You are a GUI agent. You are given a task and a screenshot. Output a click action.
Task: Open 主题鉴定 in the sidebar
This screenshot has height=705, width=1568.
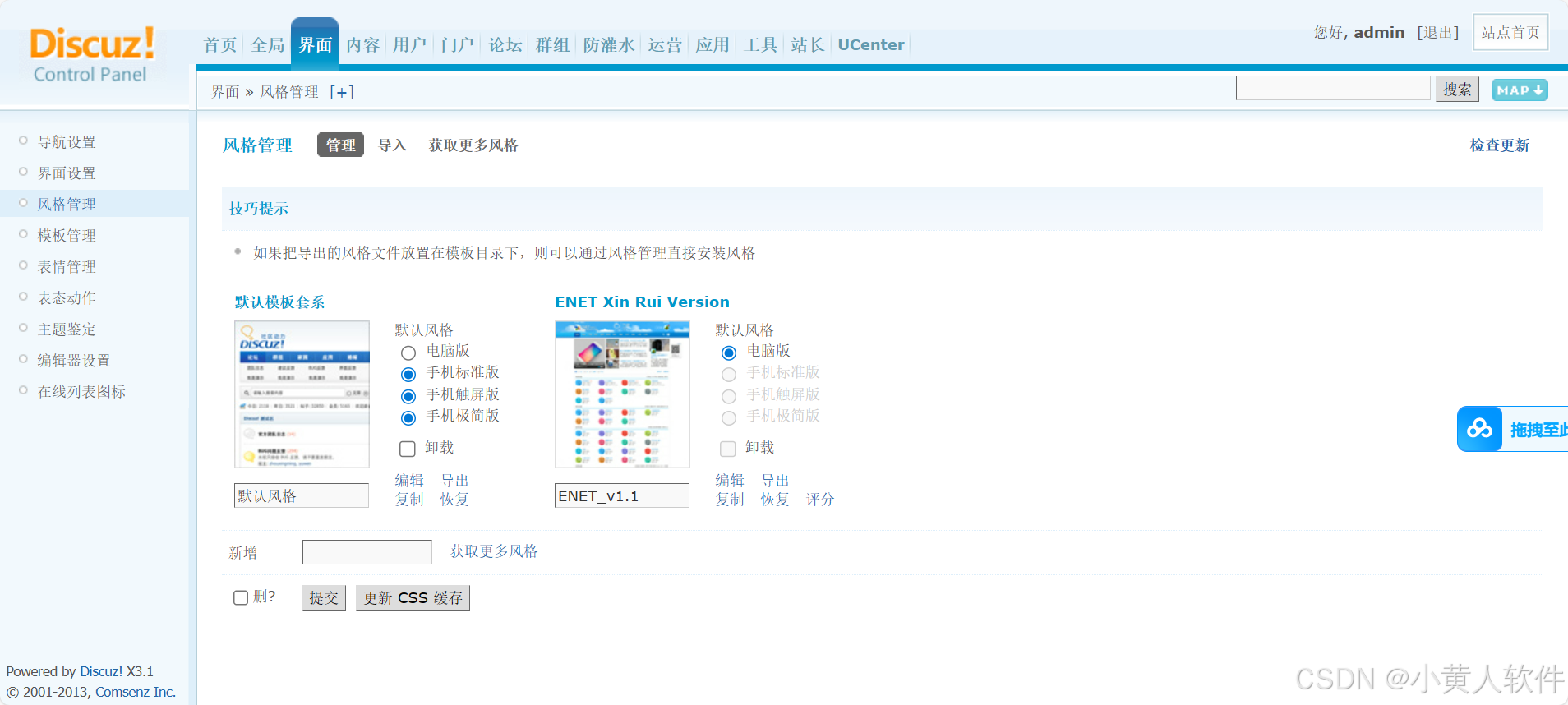click(67, 329)
